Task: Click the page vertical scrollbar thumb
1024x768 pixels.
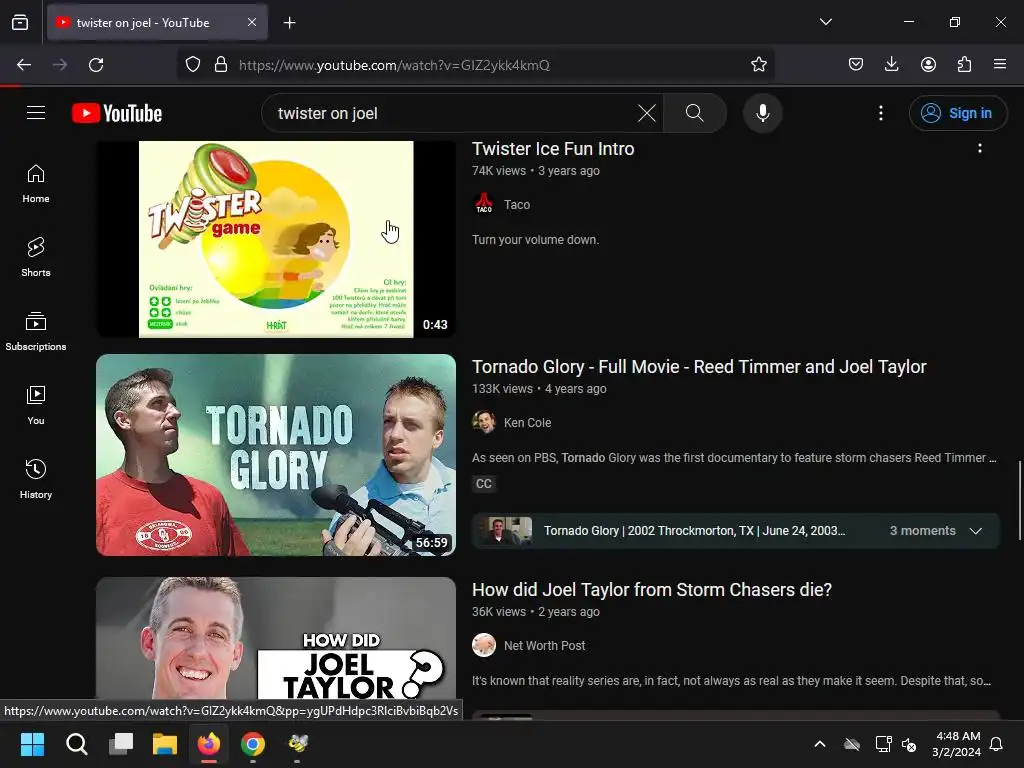Action: coord(1019,500)
